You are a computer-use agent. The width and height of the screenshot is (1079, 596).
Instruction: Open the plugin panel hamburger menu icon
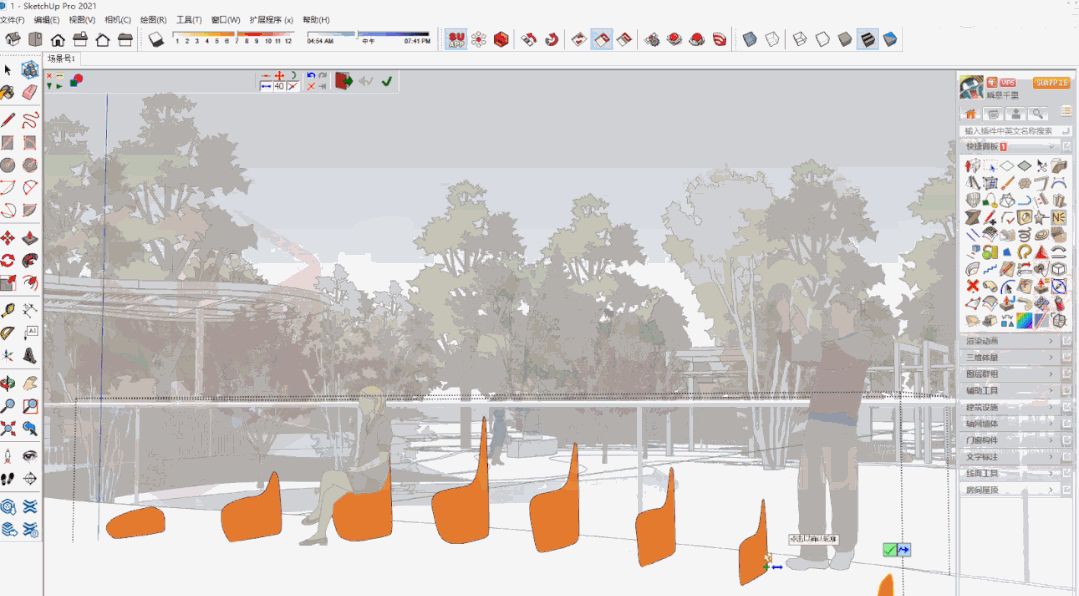point(1066,111)
